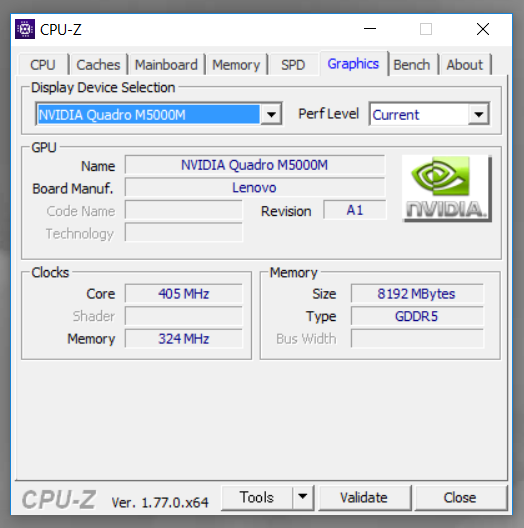Click the empty Bus Width field
Image resolution: width=524 pixels, height=528 pixels.
click(x=417, y=339)
